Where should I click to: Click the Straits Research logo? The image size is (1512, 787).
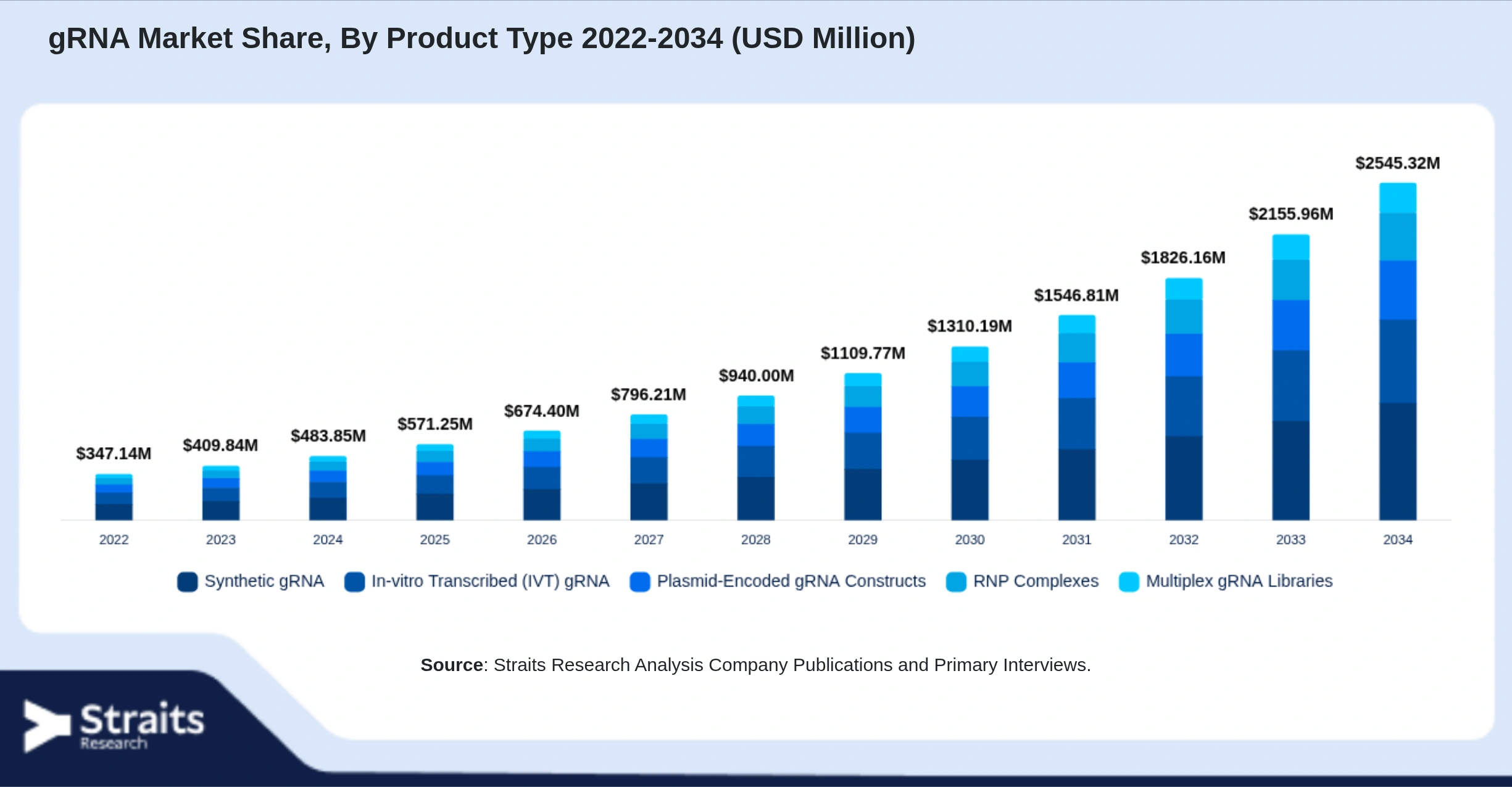pos(114,726)
